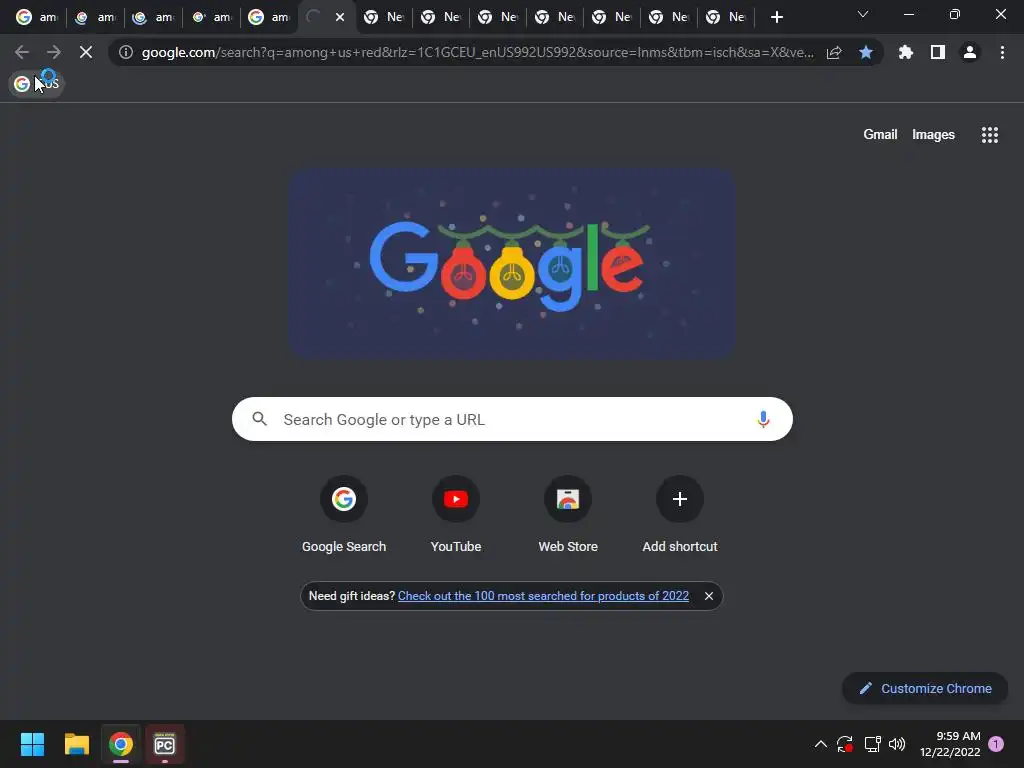Click the sync status tray icon

845,744
